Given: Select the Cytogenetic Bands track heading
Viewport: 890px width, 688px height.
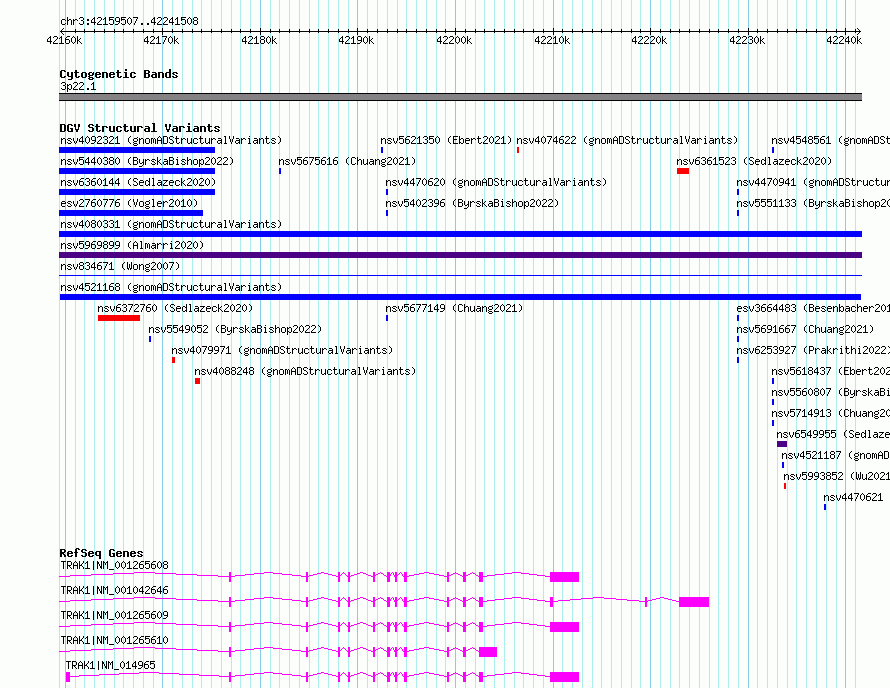Looking at the screenshot, I should (119, 74).
